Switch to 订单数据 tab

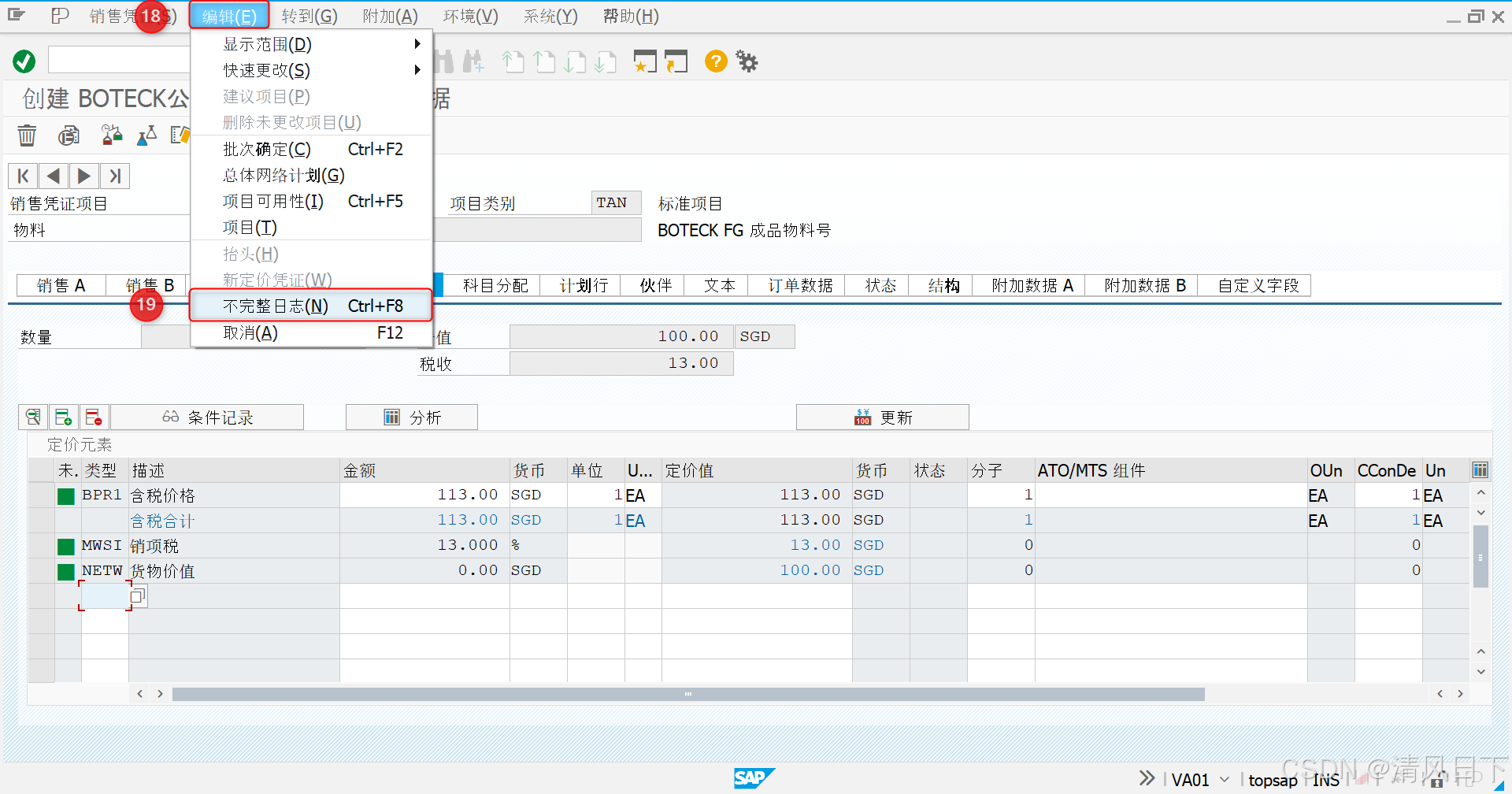point(800,285)
